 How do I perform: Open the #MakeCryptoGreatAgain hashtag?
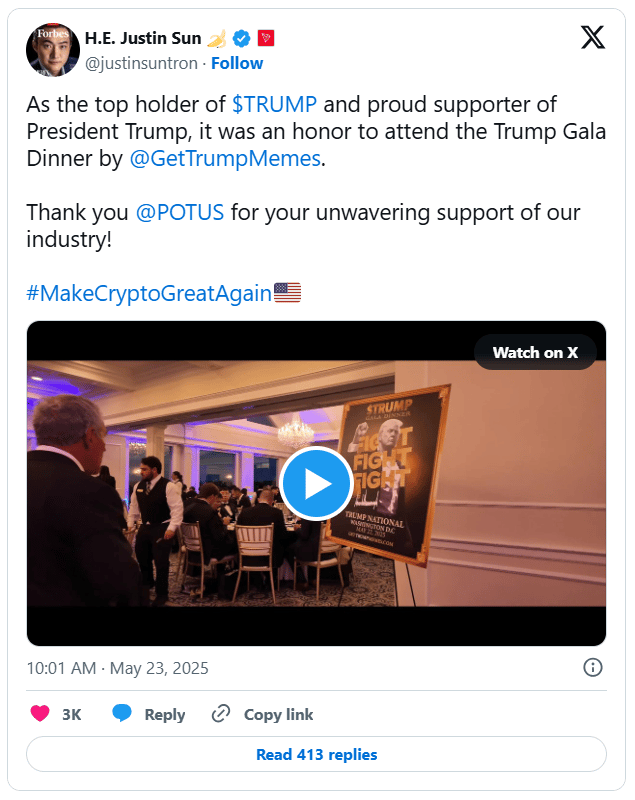click(149, 293)
